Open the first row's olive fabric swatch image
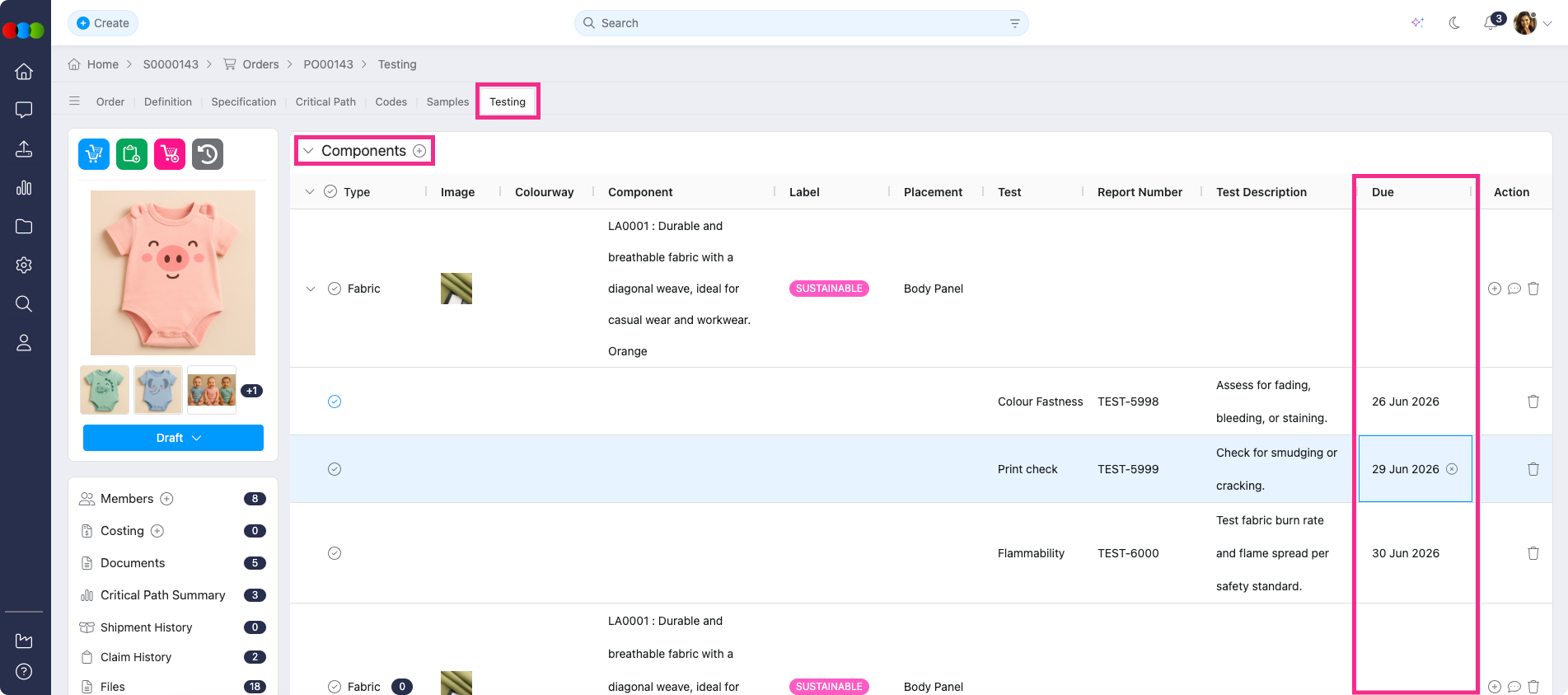 (456, 289)
